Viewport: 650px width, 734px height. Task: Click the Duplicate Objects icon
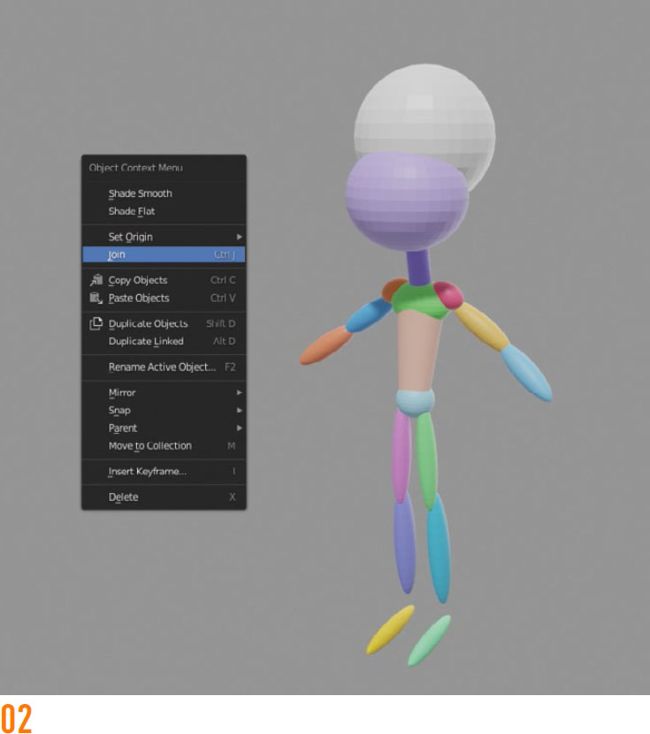(x=96, y=323)
